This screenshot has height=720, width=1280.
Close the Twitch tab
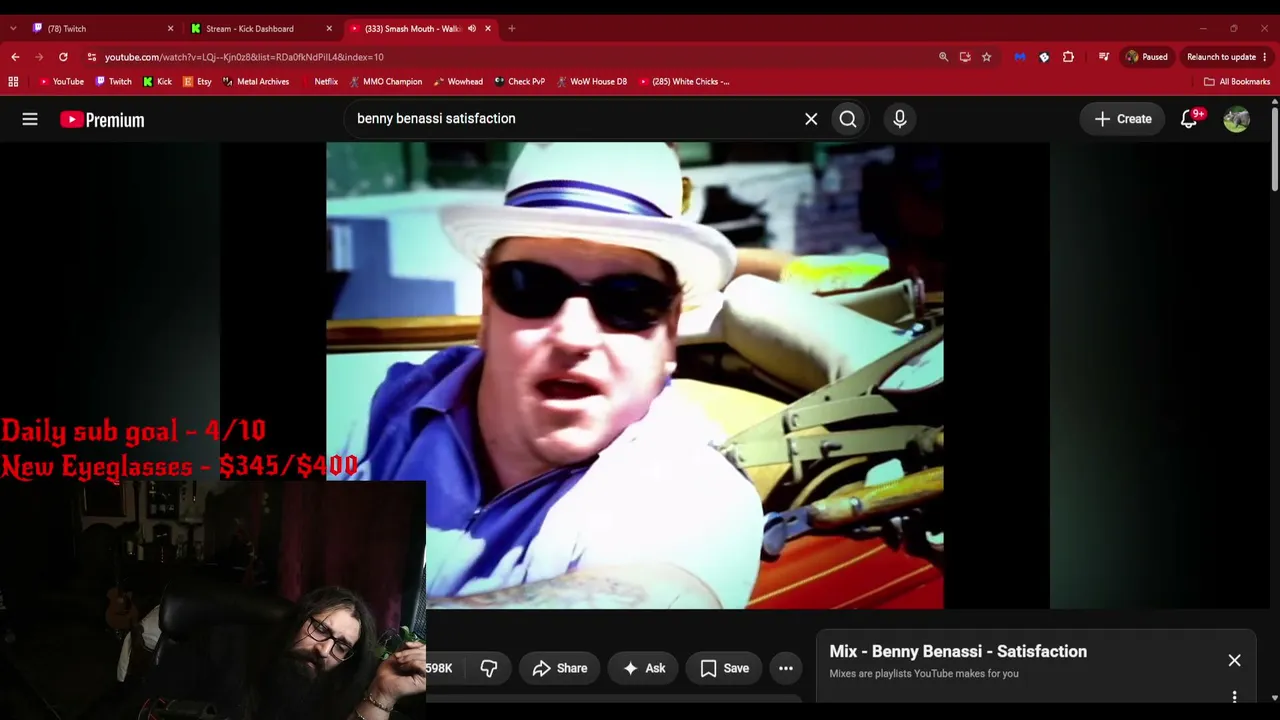pos(170,29)
